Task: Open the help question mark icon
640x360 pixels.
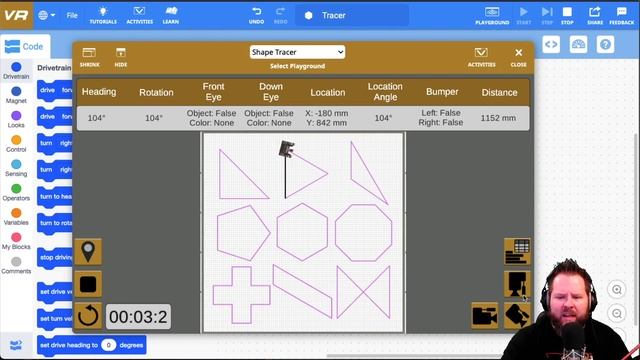Action: pyautogui.click(x=605, y=44)
